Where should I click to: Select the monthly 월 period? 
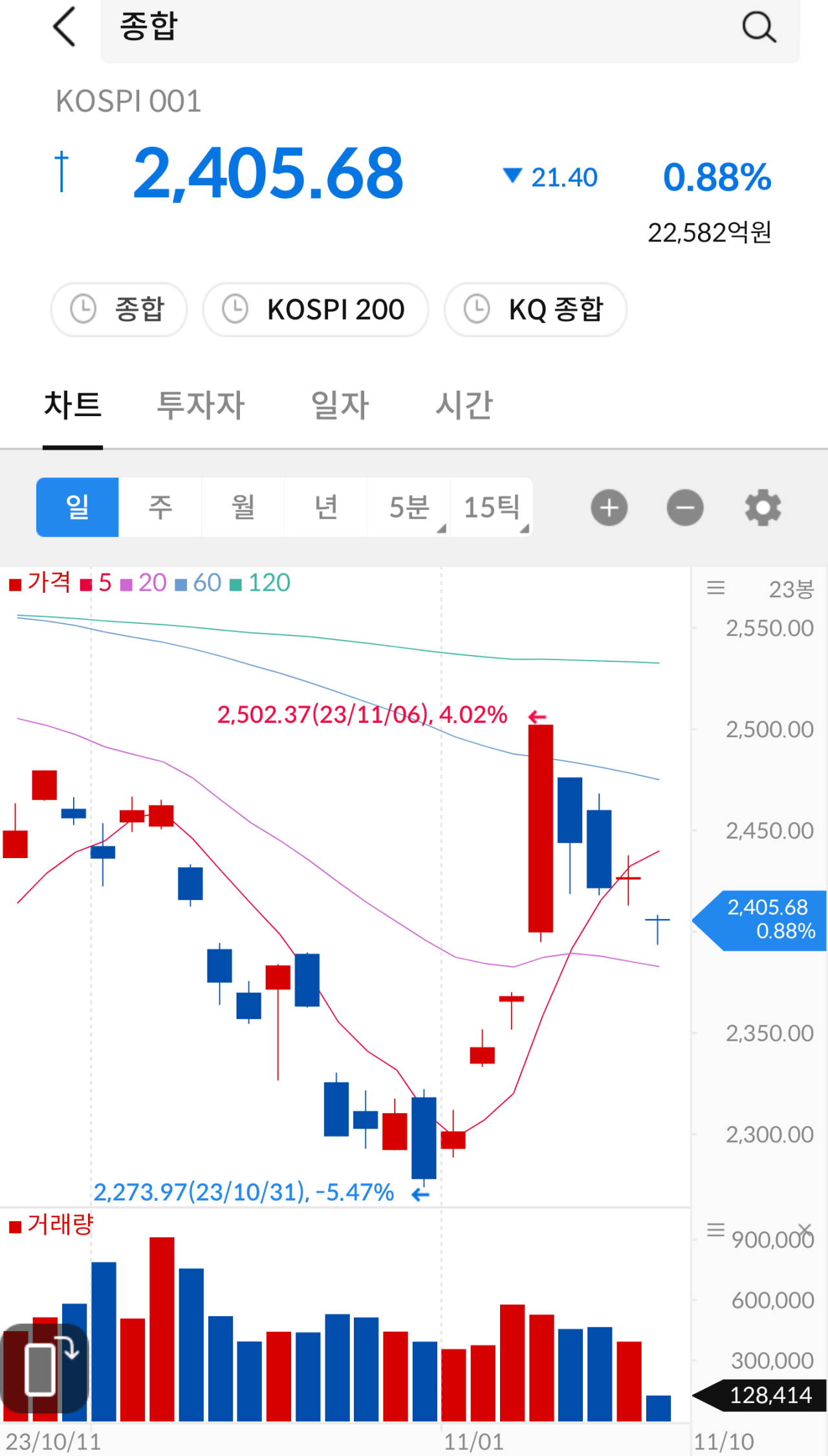[243, 507]
